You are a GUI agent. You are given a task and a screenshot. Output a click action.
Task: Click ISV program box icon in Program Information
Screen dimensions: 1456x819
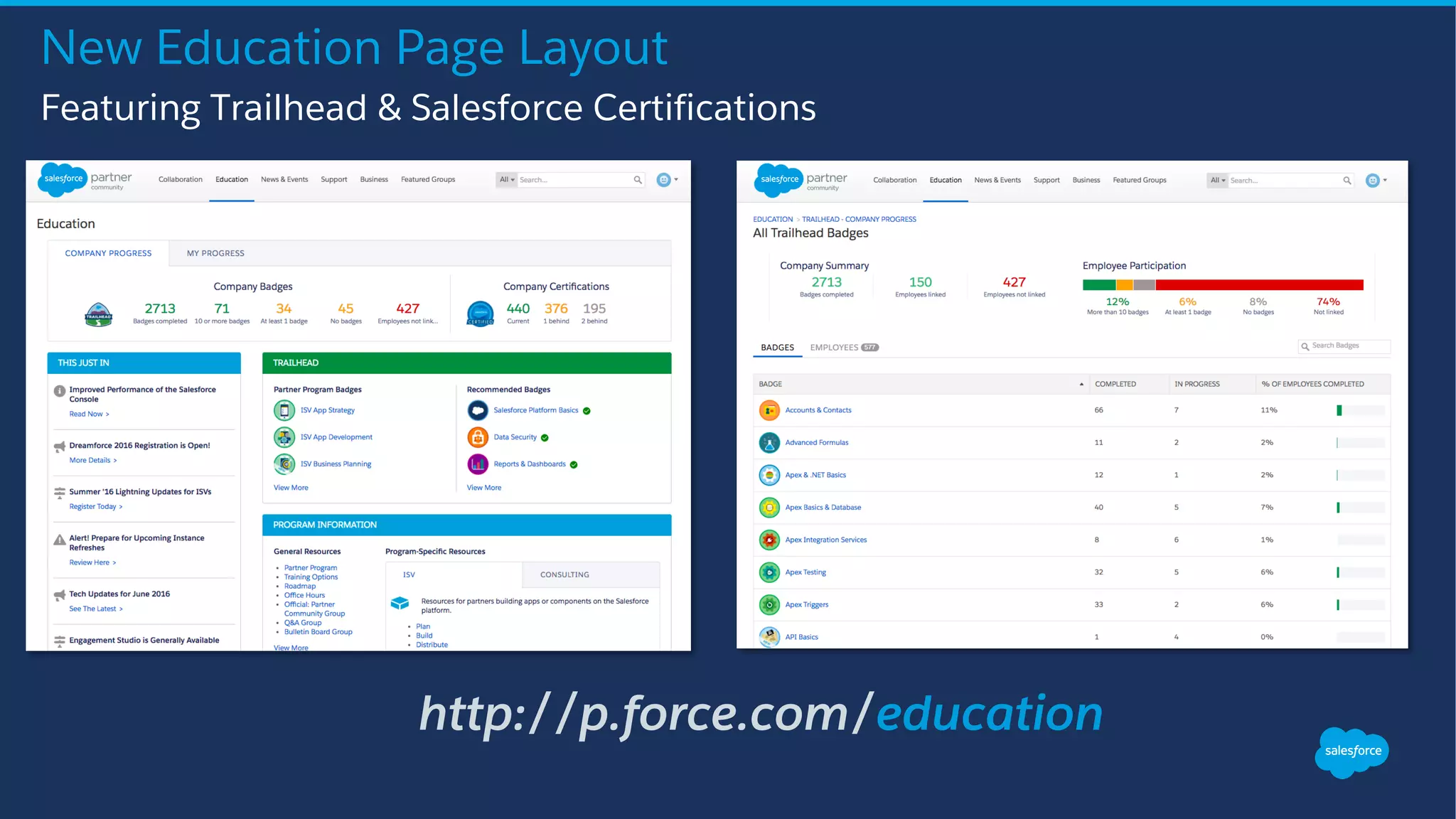(400, 603)
